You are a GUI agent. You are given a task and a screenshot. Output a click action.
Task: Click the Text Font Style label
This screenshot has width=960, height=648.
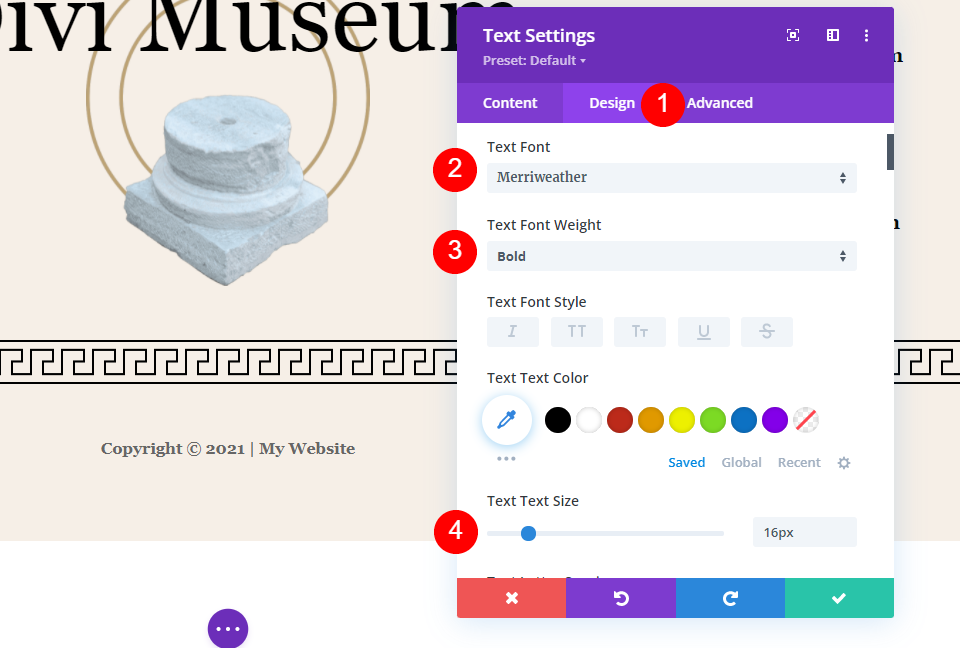point(536,302)
